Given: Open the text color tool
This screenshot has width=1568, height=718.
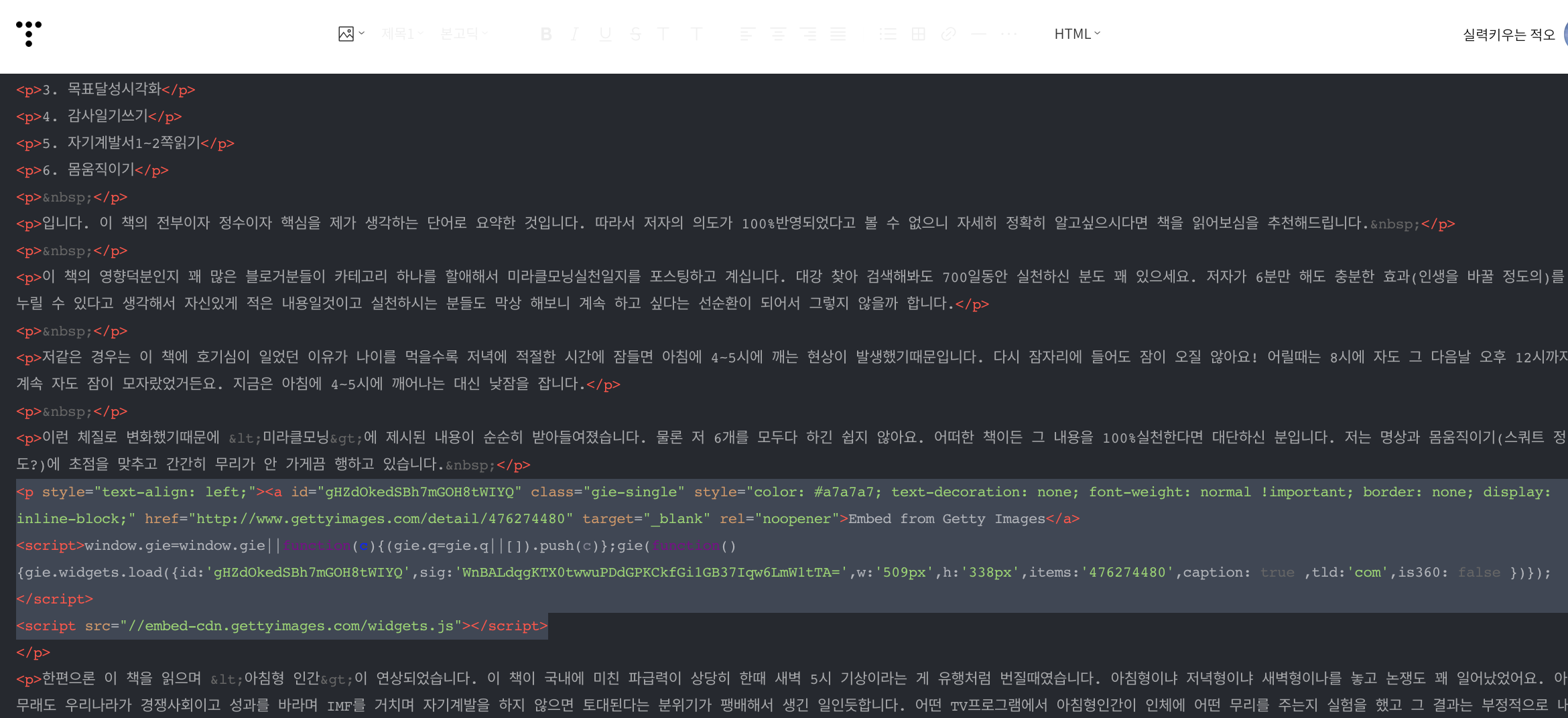Looking at the screenshot, I should 663,34.
